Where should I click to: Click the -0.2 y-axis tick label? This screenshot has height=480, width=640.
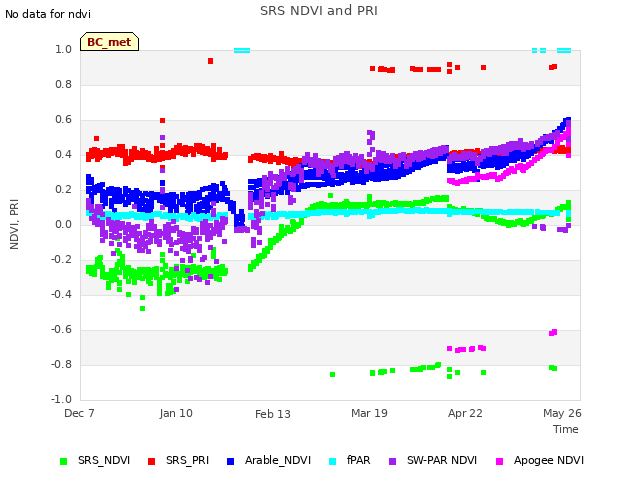(61, 259)
